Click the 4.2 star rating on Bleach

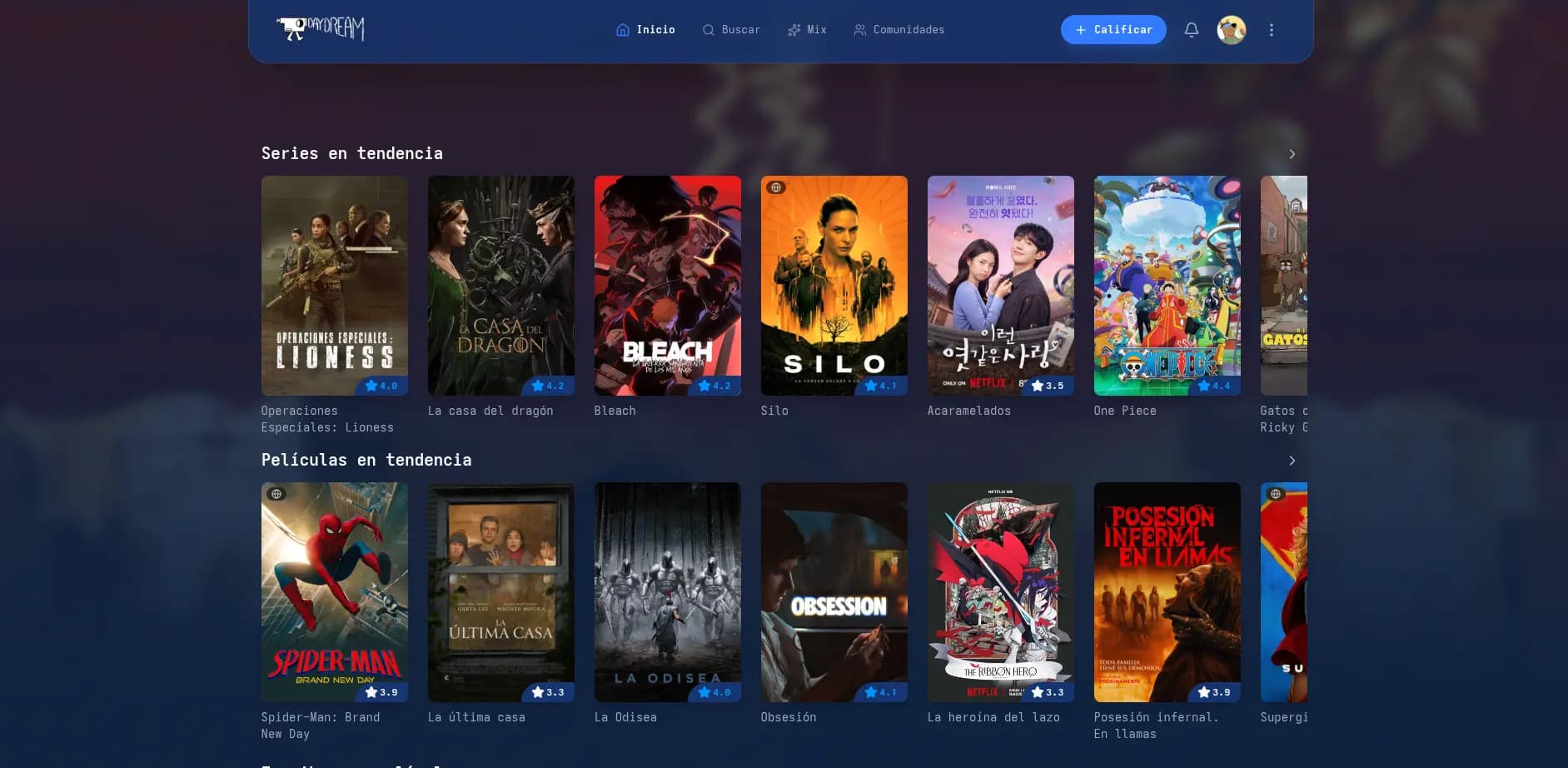click(x=715, y=386)
